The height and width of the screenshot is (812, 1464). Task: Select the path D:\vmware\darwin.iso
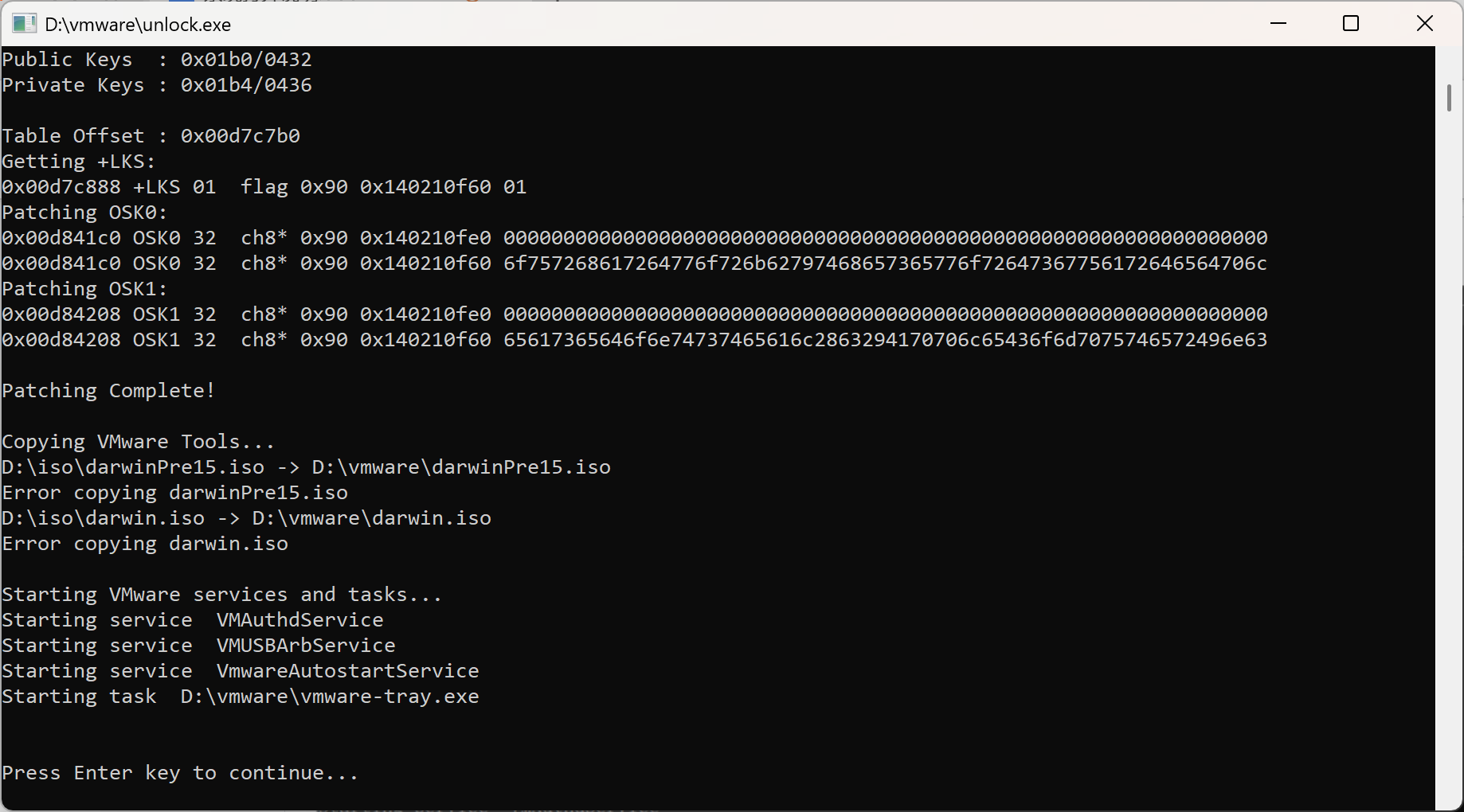[371, 517]
